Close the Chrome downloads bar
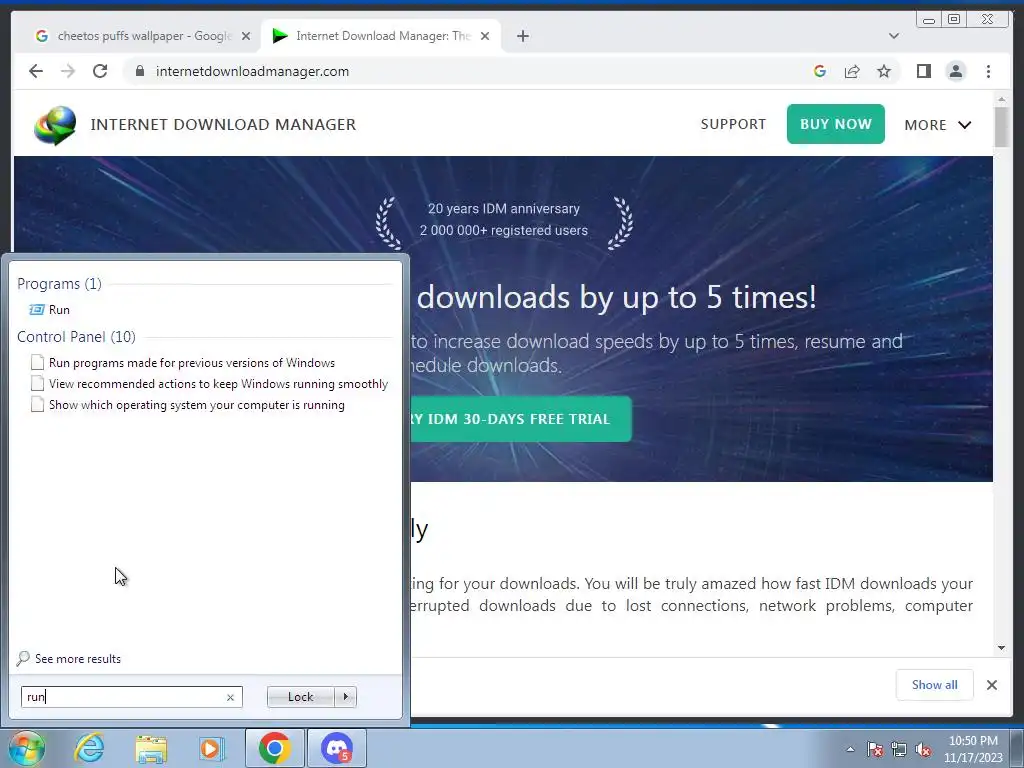Screen dimensions: 1024x768 (991, 684)
